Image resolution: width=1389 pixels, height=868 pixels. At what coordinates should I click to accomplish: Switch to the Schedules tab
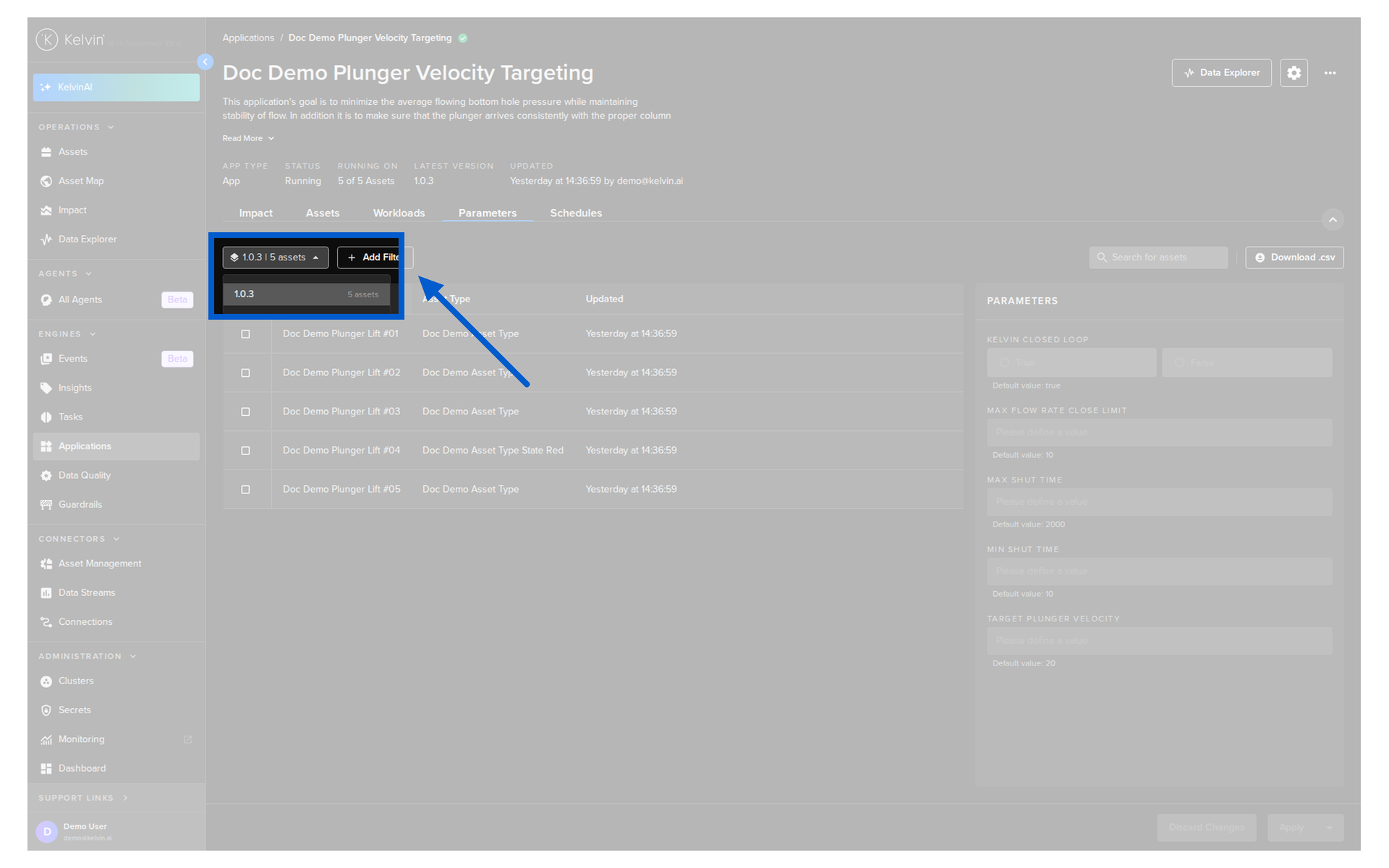[576, 213]
